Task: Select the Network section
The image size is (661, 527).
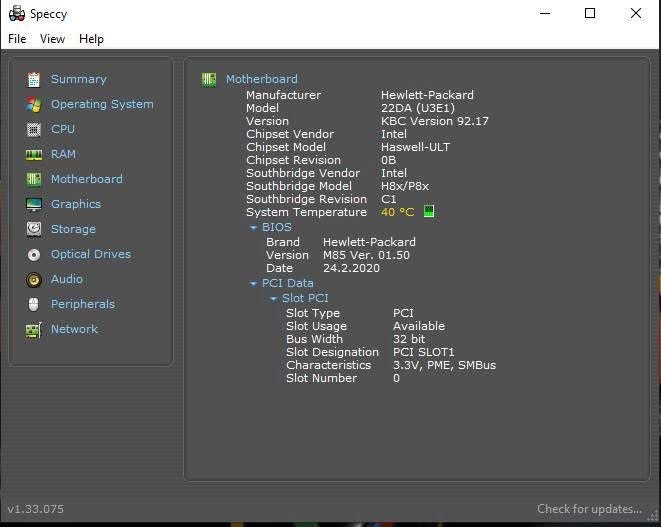Action: click(74, 329)
